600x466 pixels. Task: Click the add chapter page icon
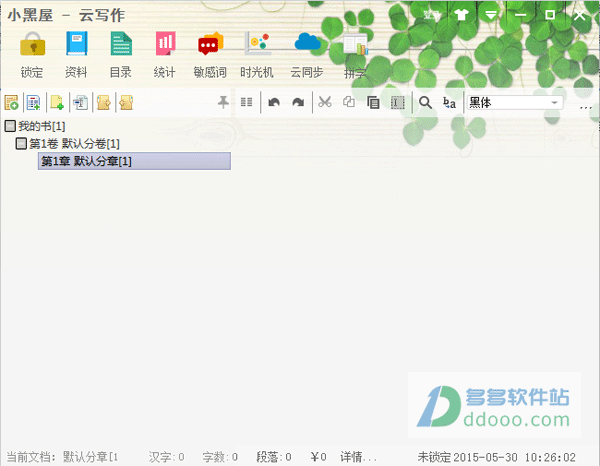57,103
